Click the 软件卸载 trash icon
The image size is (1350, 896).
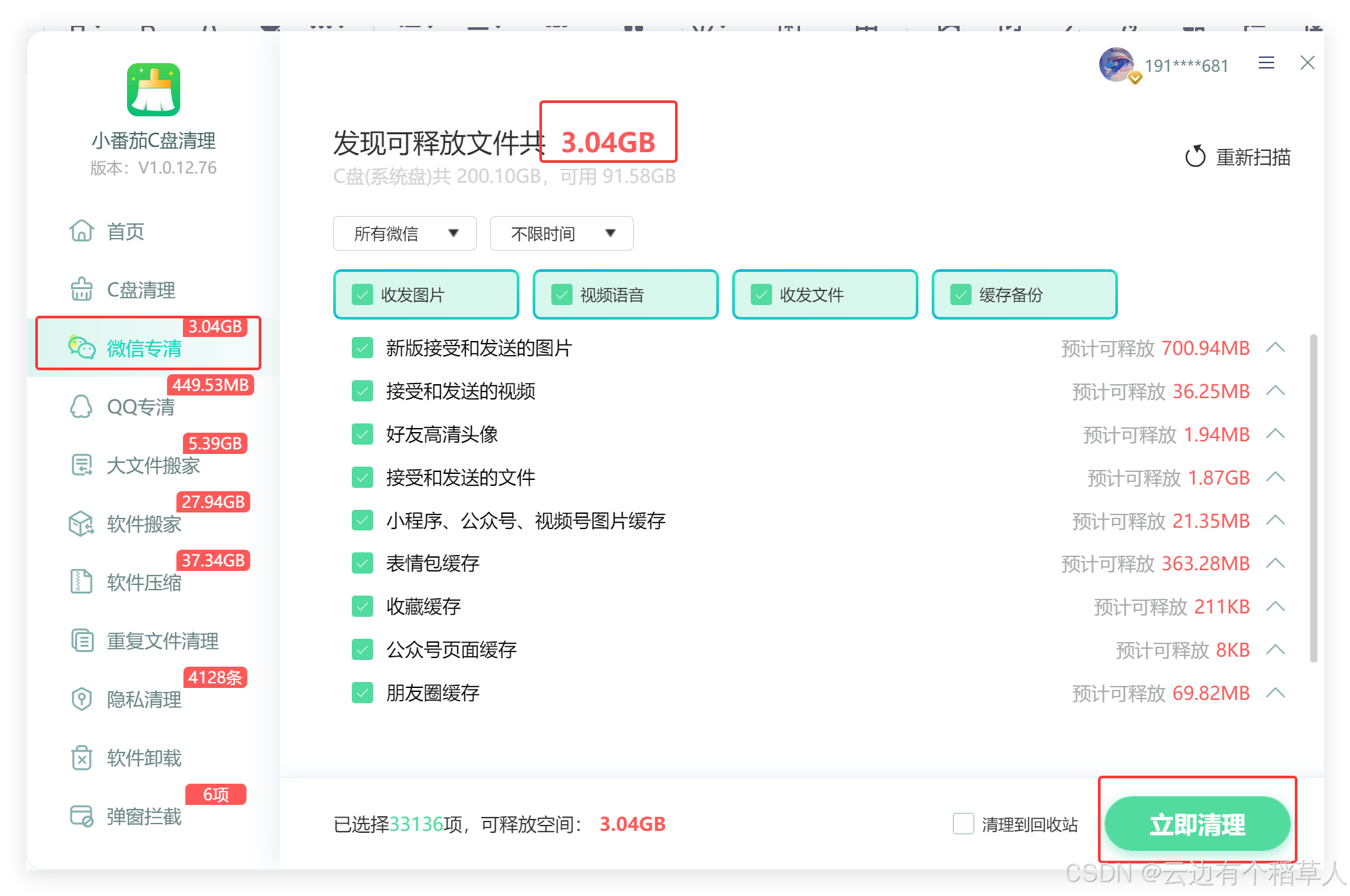pos(81,757)
